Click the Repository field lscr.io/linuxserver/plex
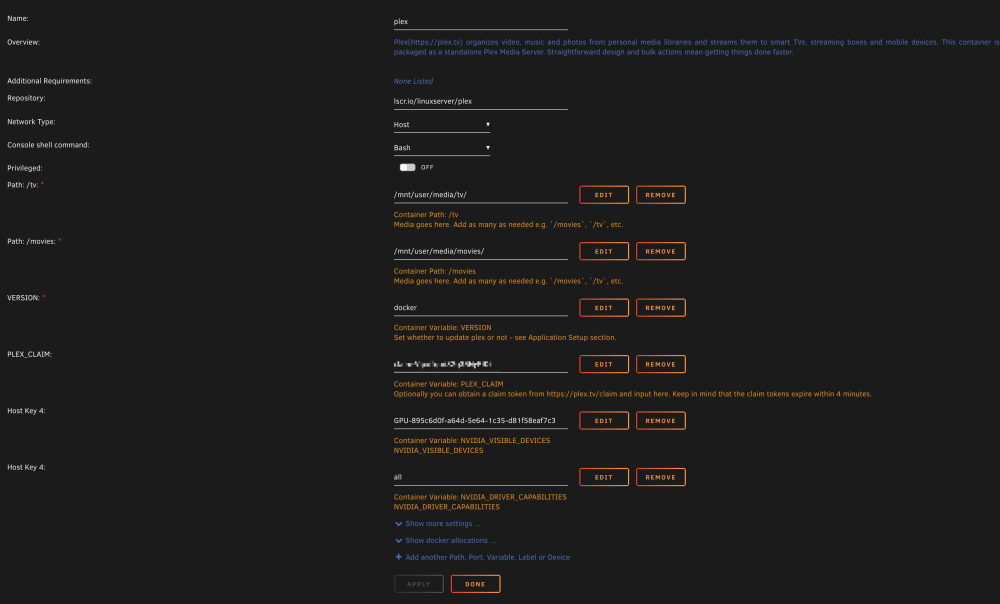 coord(480,101)
